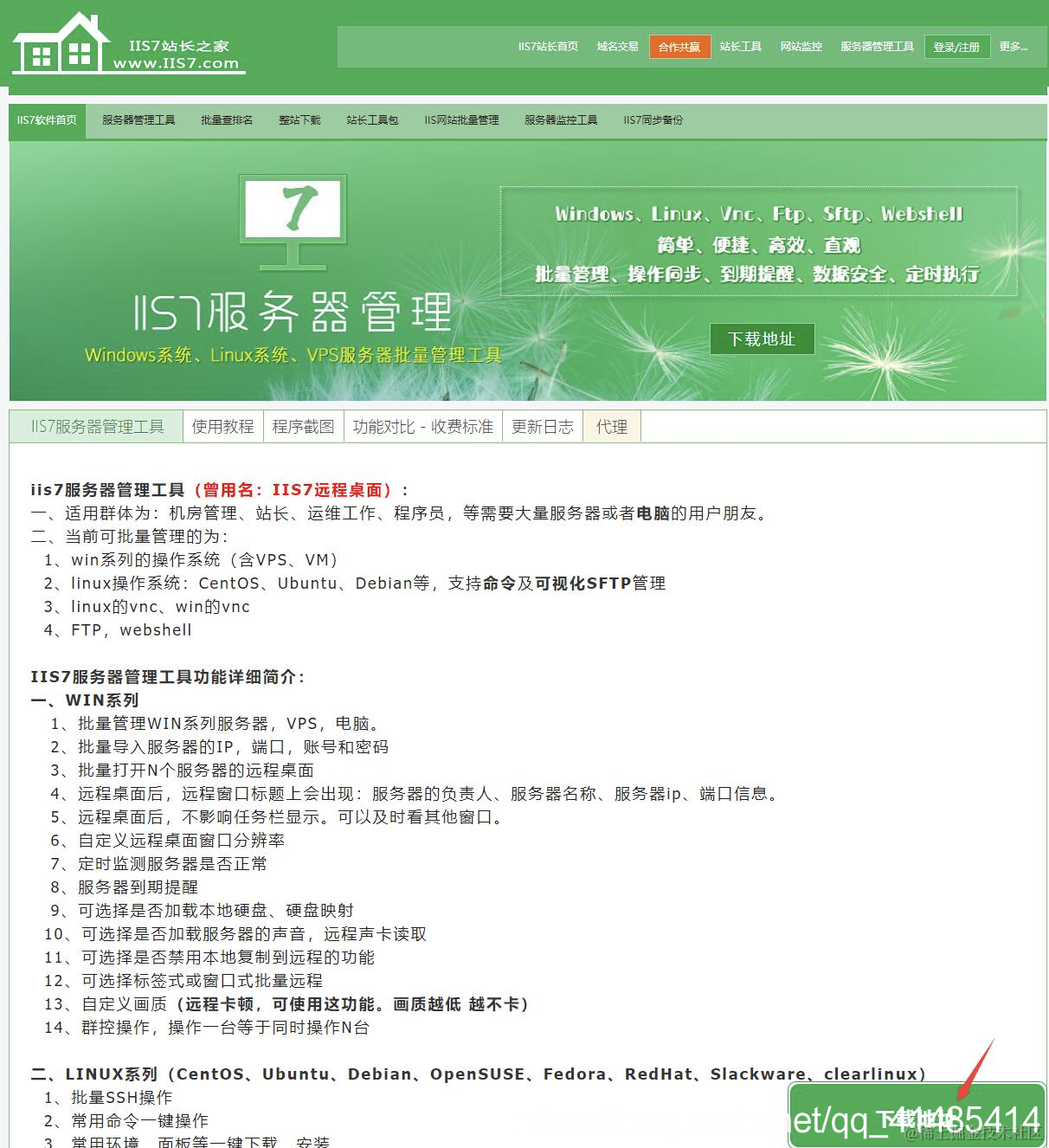Switch to the 更新日志 tab
The width and height of the screenshot is (1049, 1148).
543,426
